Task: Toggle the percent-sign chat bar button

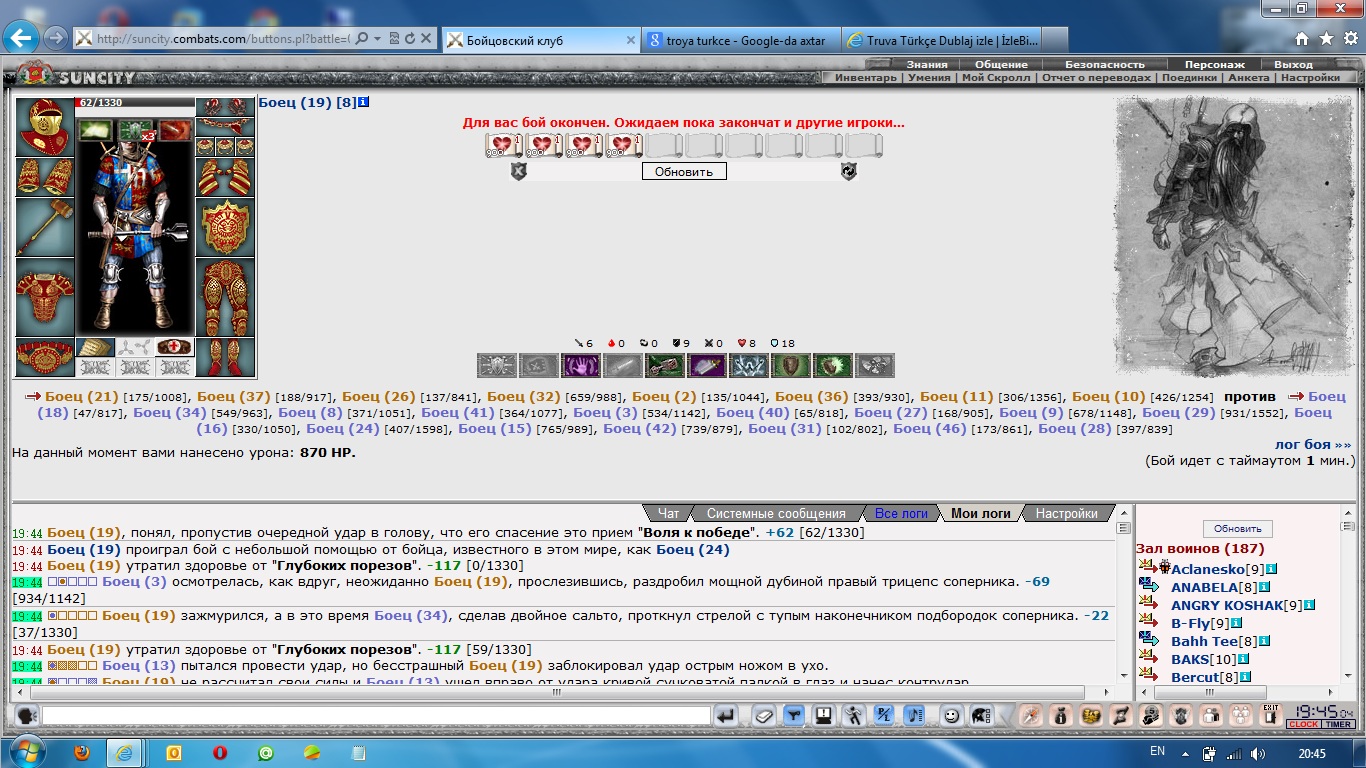Action: click(884, 715)
